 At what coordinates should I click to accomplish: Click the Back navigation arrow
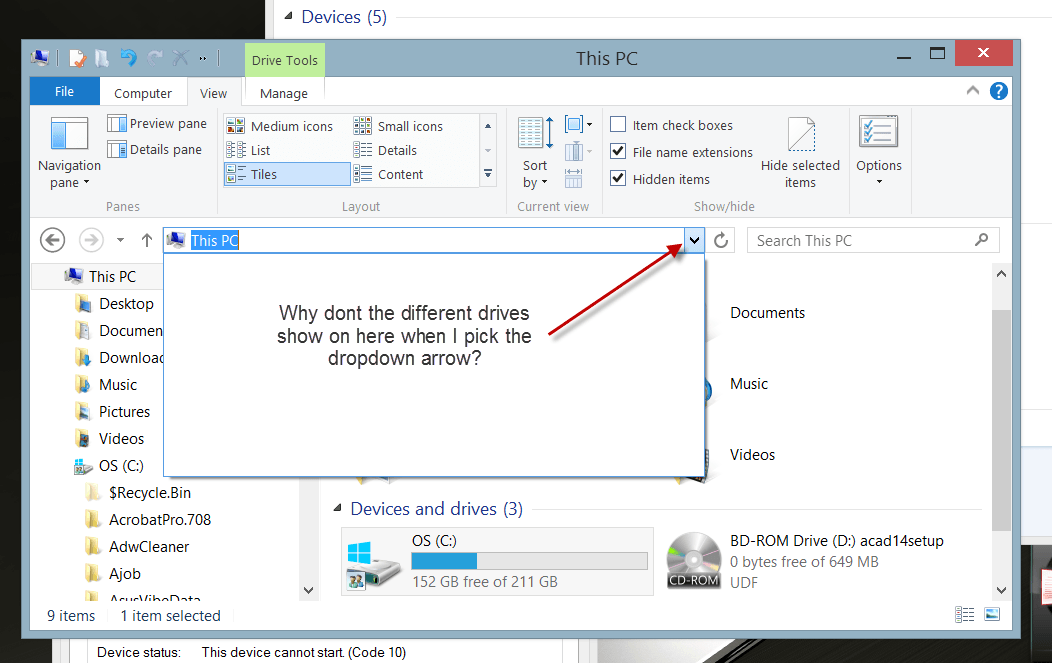tap(53, 240)
